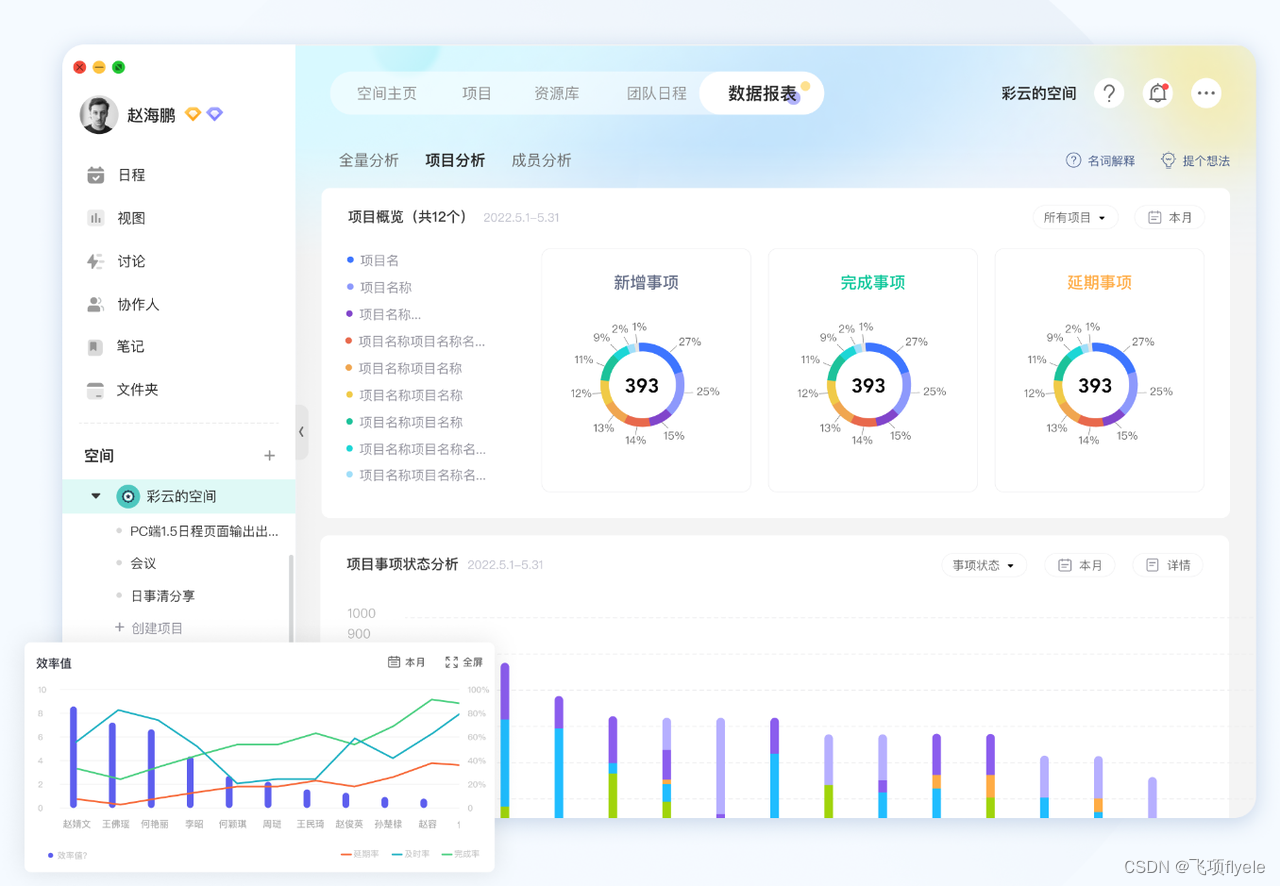Screen dimensions: 1280x886
Task: Toggle the legend entry with light-blue dot
Action: pyautogui.click(x=416, y=475)
